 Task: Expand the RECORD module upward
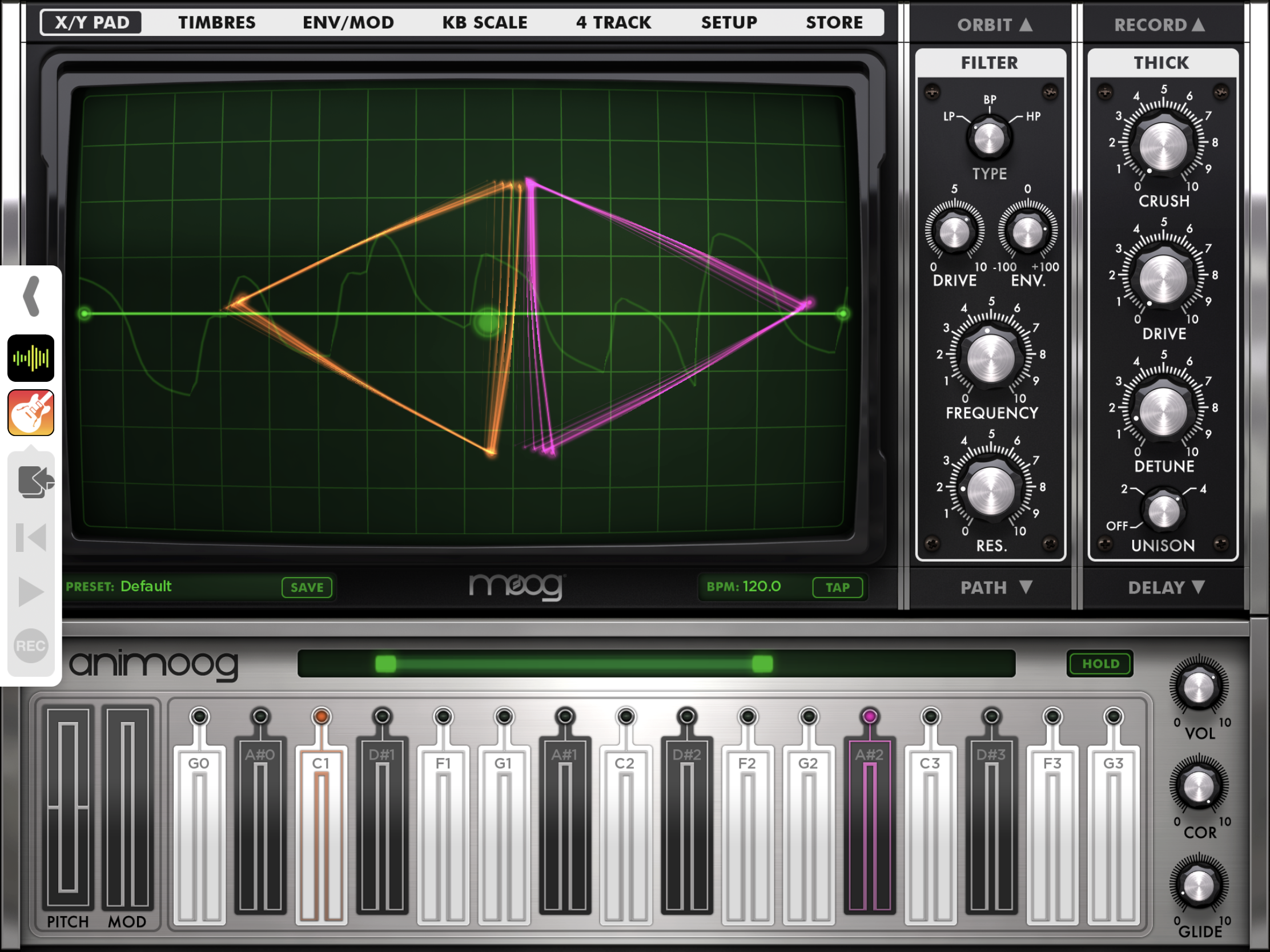1159,25
